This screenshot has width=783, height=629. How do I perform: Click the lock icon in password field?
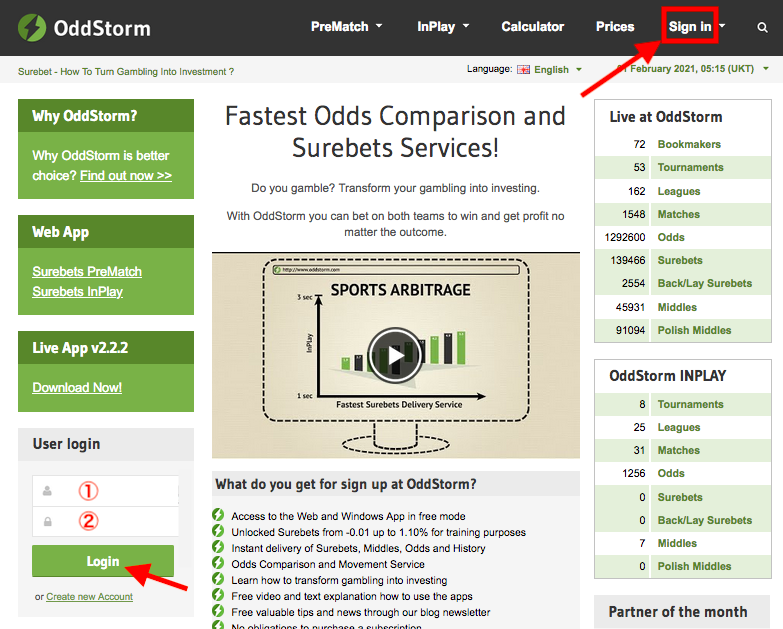click(47, 522)
